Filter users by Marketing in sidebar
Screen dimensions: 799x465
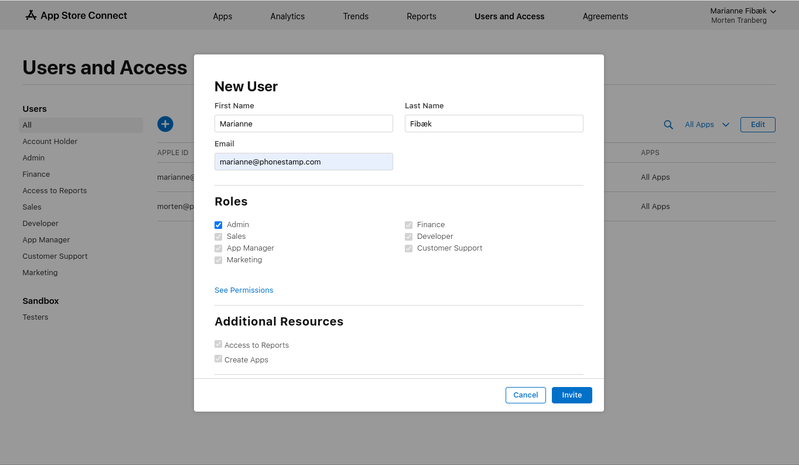[x=40, y=272]
